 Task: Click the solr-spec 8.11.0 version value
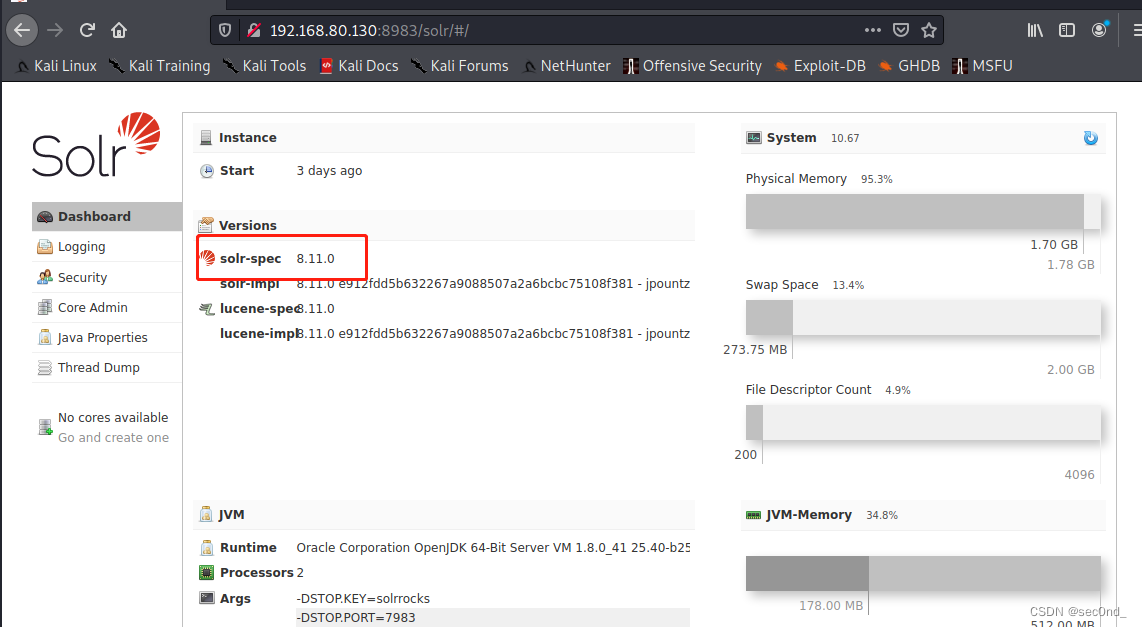[x=315, y=259]
